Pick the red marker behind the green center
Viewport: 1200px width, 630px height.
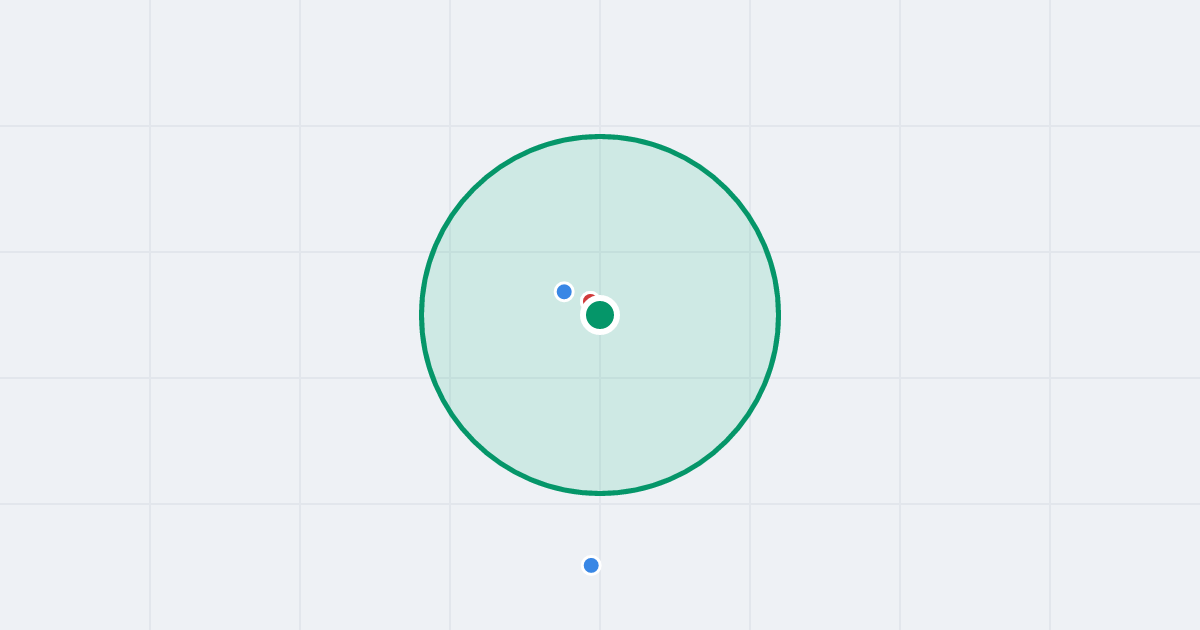click(589, 299)
